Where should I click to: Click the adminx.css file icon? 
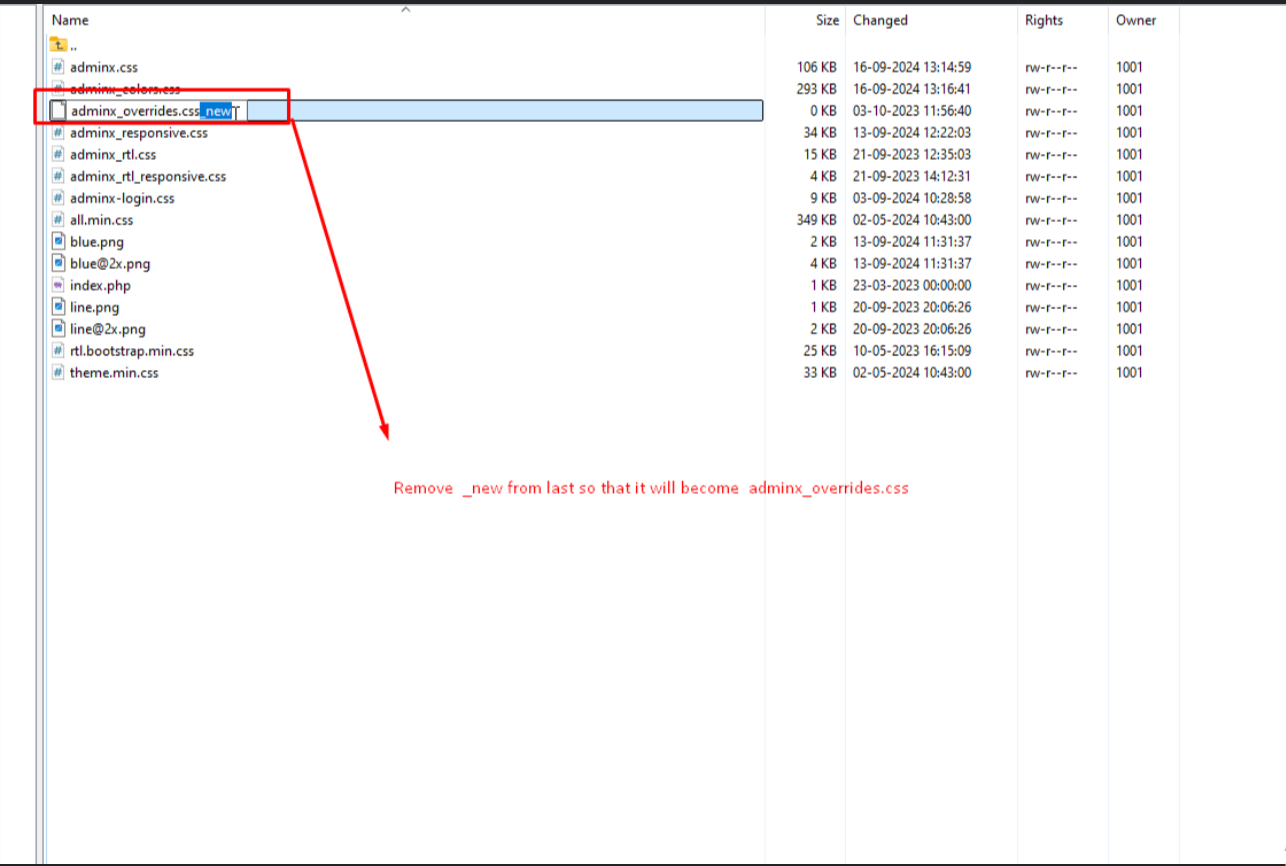coord(58,67)
